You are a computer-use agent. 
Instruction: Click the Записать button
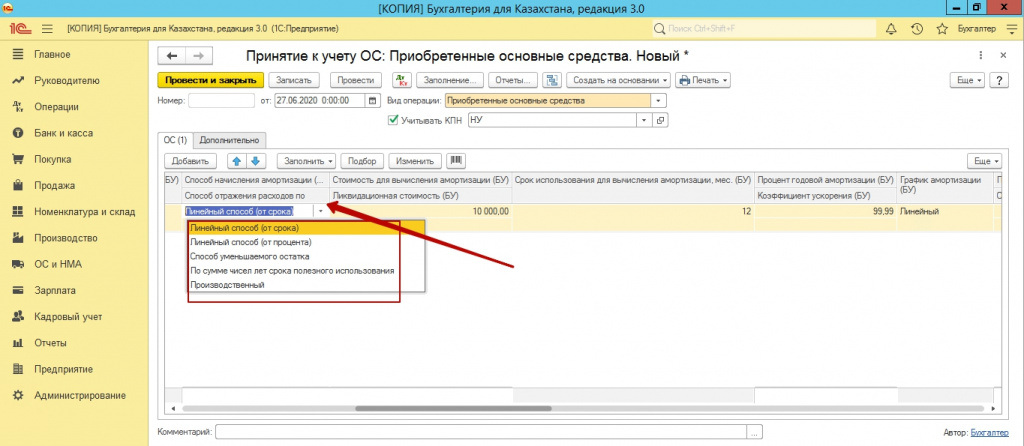[294, 80]
